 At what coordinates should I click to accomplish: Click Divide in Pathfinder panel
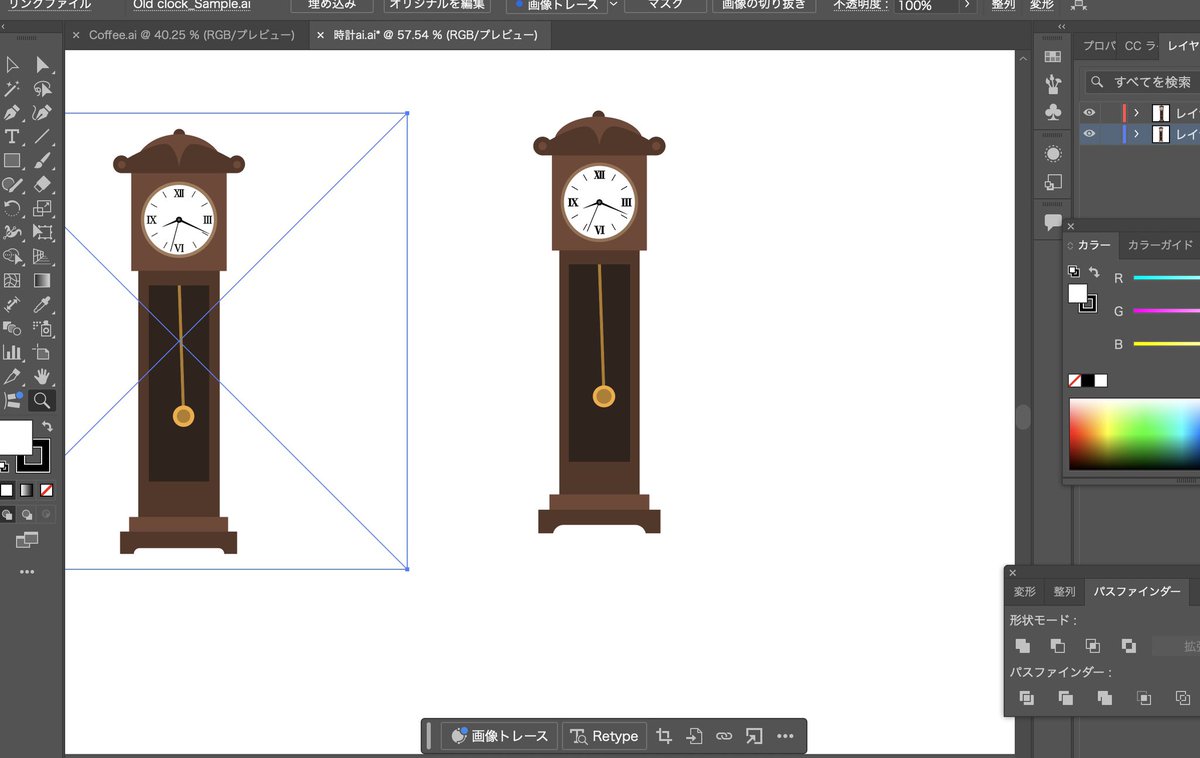pyautogui.click(x=1026, y=698)
